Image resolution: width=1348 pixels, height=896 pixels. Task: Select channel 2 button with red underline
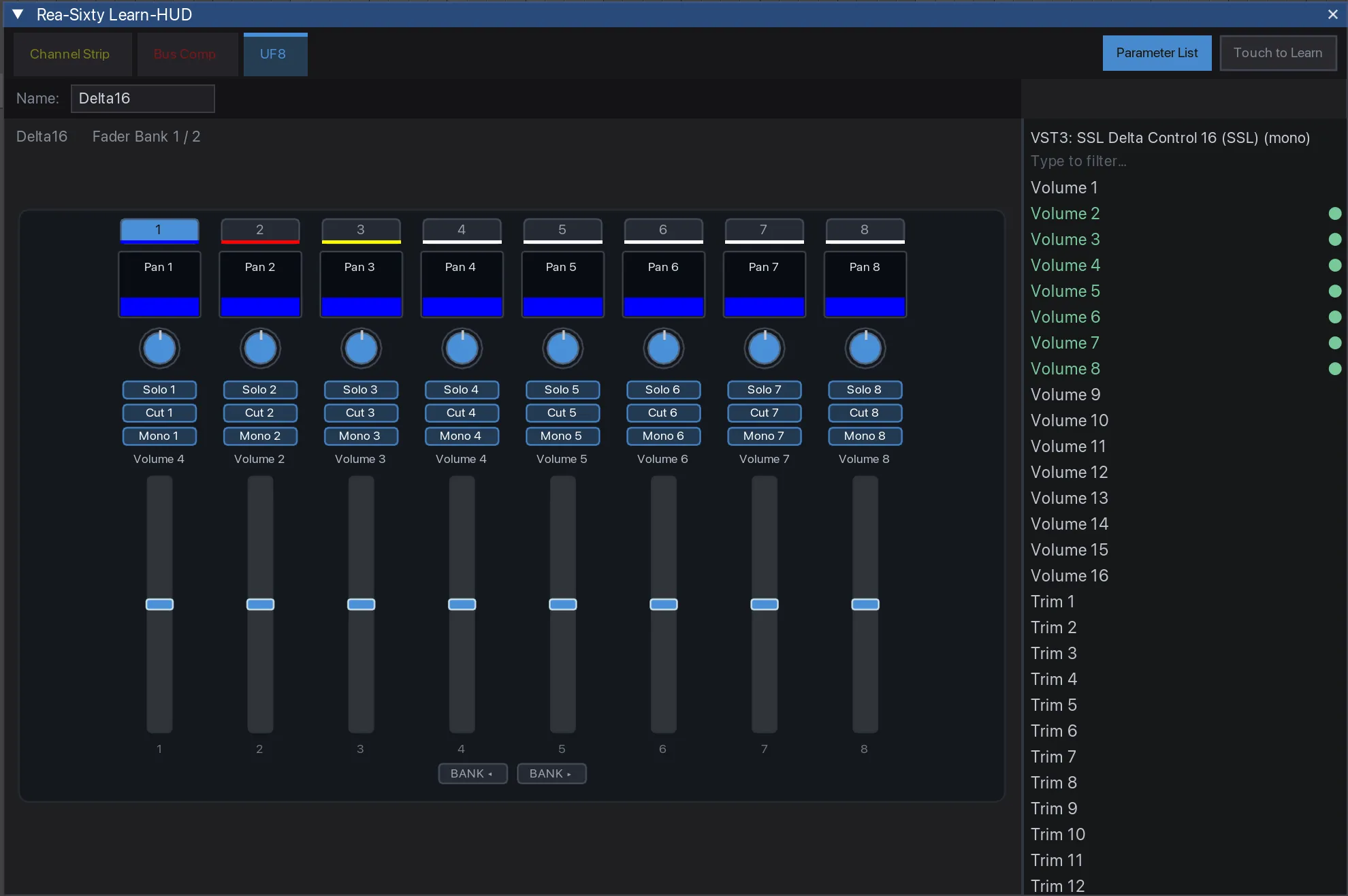260,230
